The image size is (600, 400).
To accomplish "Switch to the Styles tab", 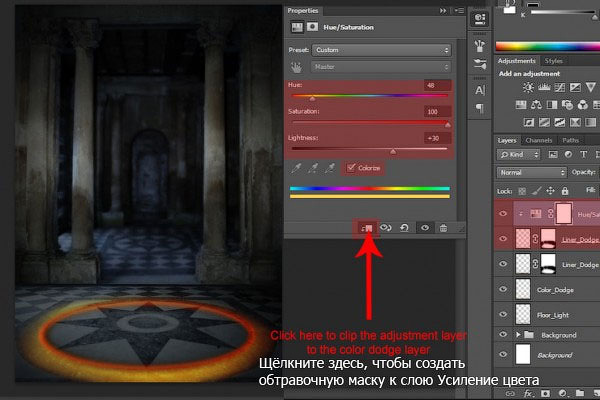I will click(x=555, y=61).
